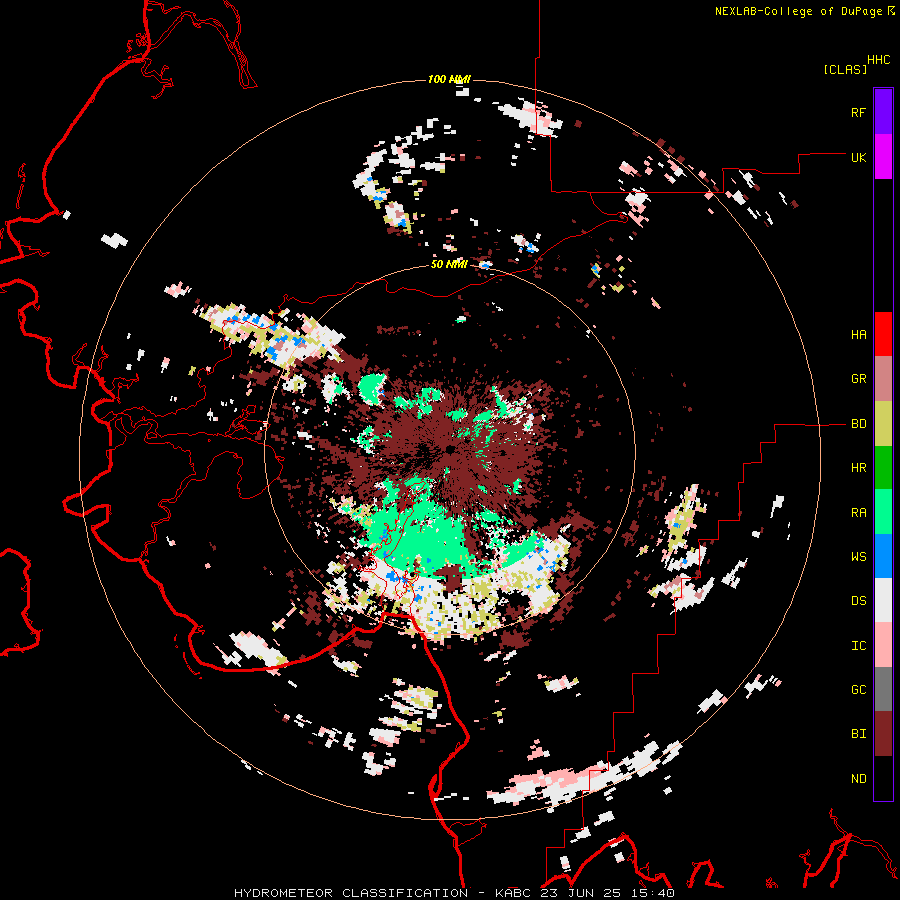Click the UK legend label
The image size is (900, 900).
pos(858,157)
